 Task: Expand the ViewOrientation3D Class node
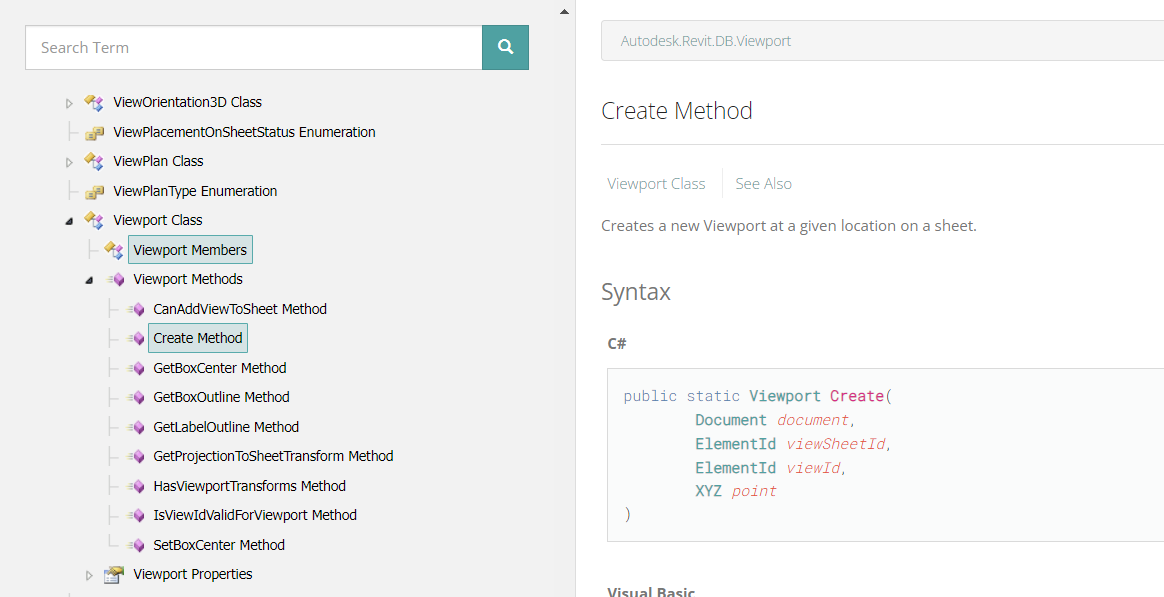tap(69, 103)
